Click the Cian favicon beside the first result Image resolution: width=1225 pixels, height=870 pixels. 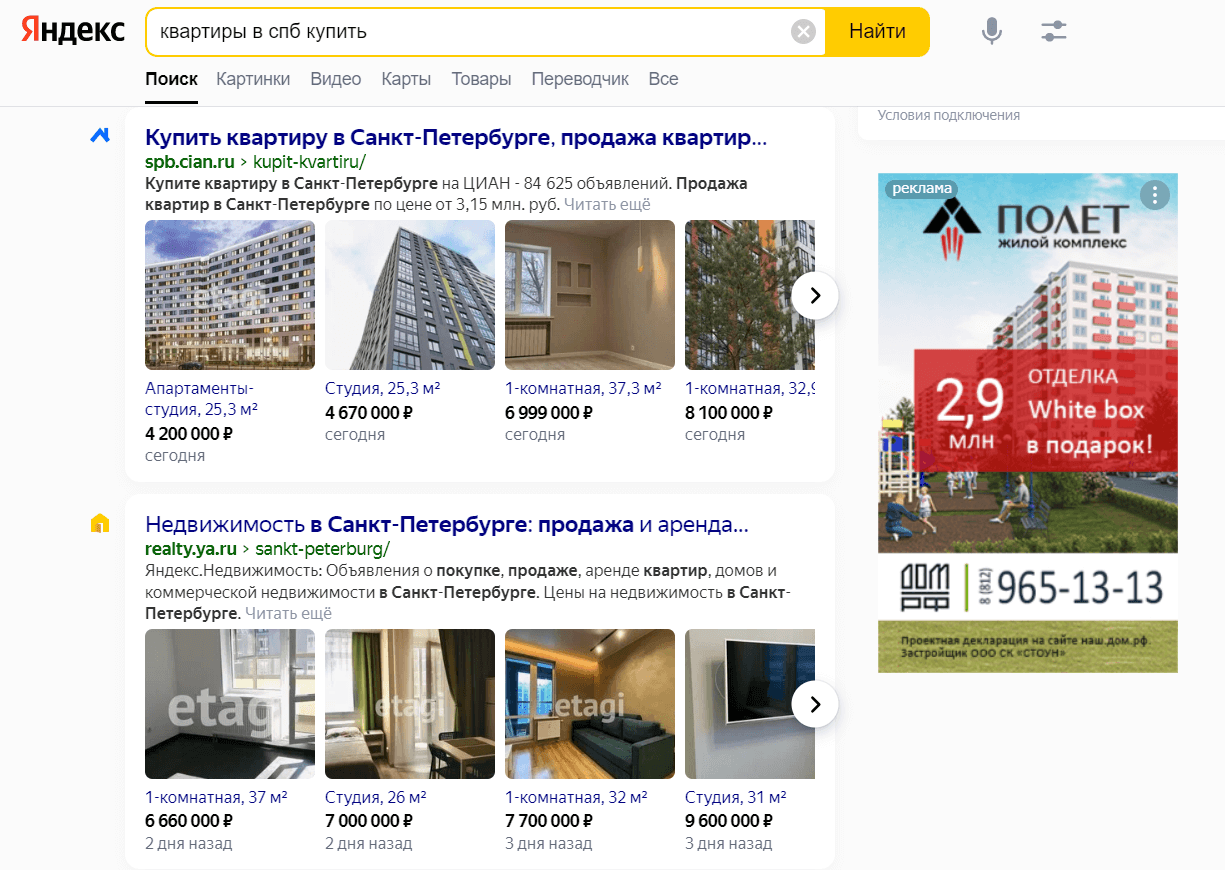tap(100, 135)
